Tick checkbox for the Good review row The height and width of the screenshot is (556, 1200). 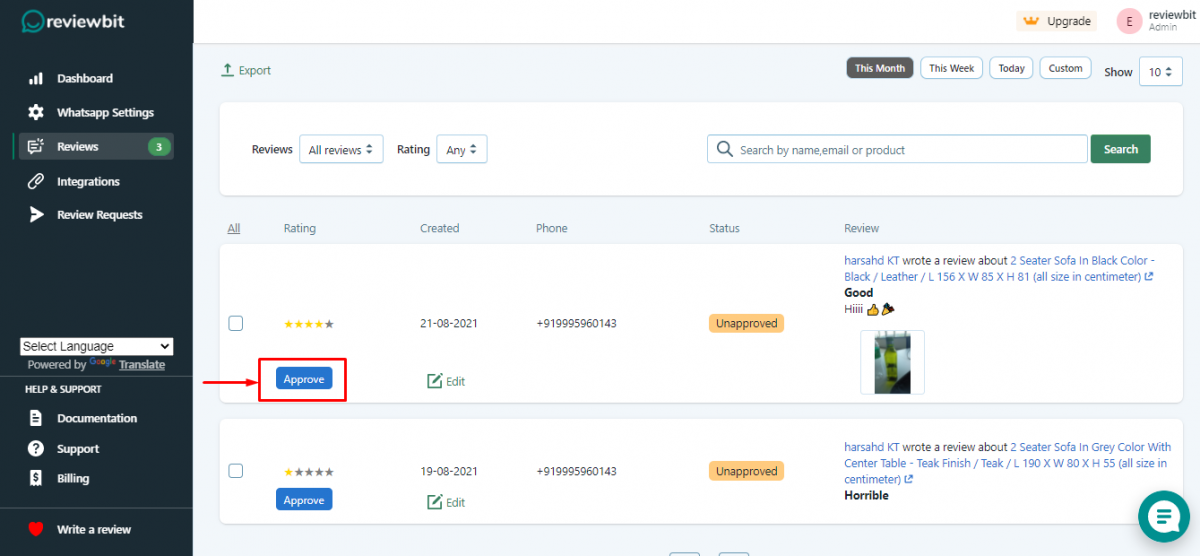coord(236,323)
